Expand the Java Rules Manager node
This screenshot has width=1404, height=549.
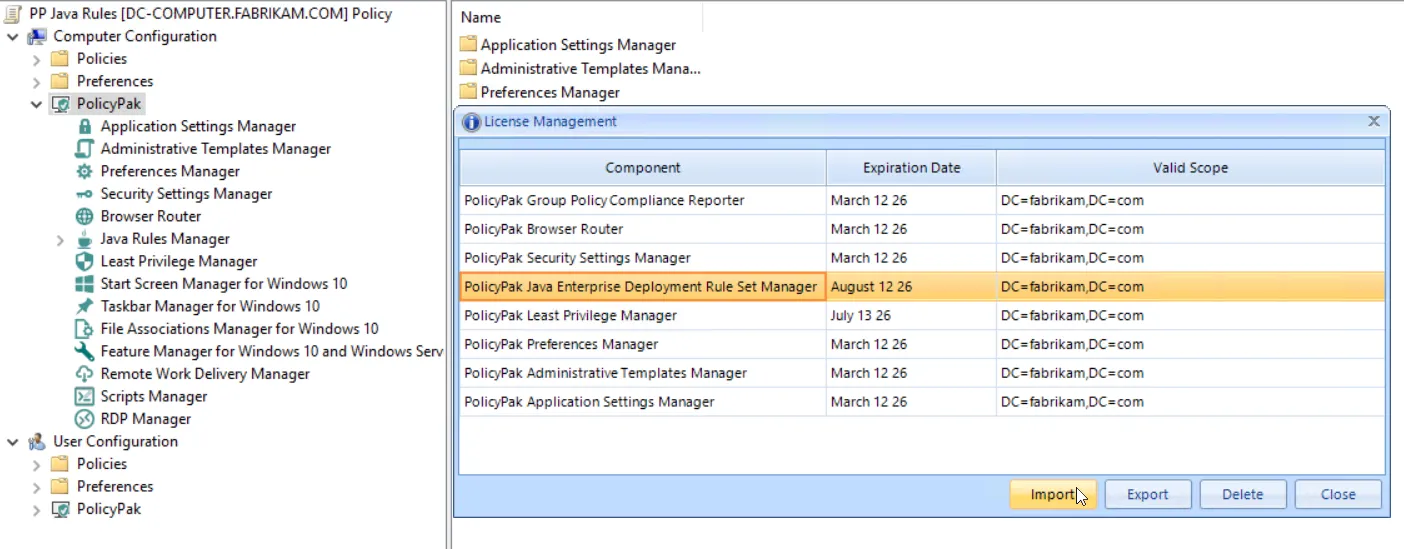point(60,239)
